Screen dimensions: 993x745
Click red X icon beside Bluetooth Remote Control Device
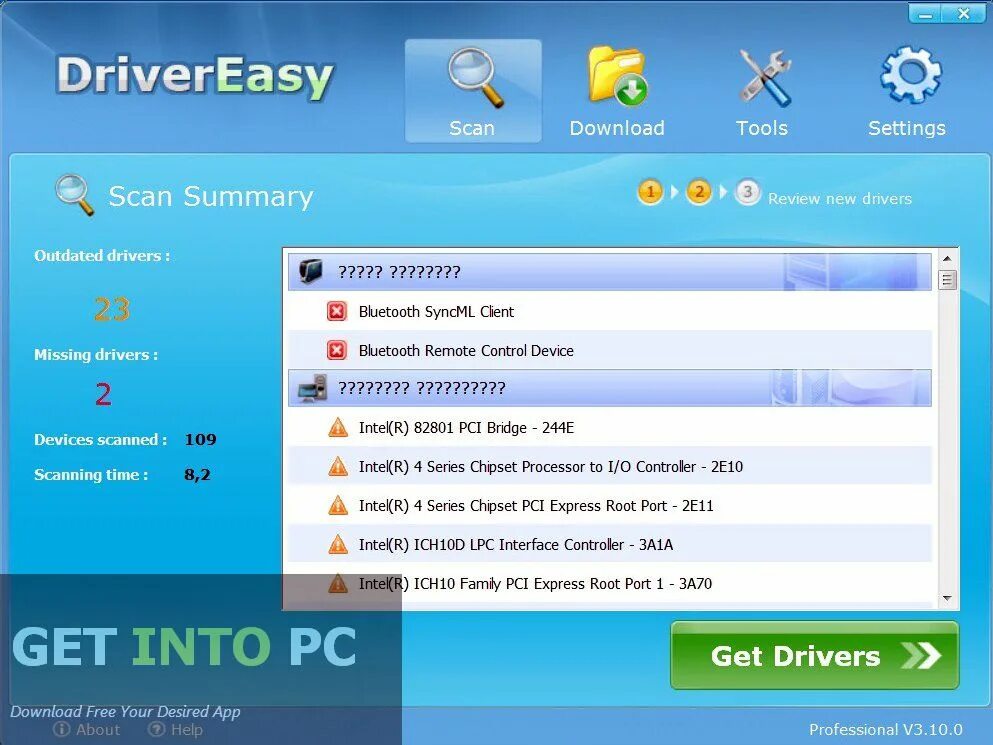337,350
